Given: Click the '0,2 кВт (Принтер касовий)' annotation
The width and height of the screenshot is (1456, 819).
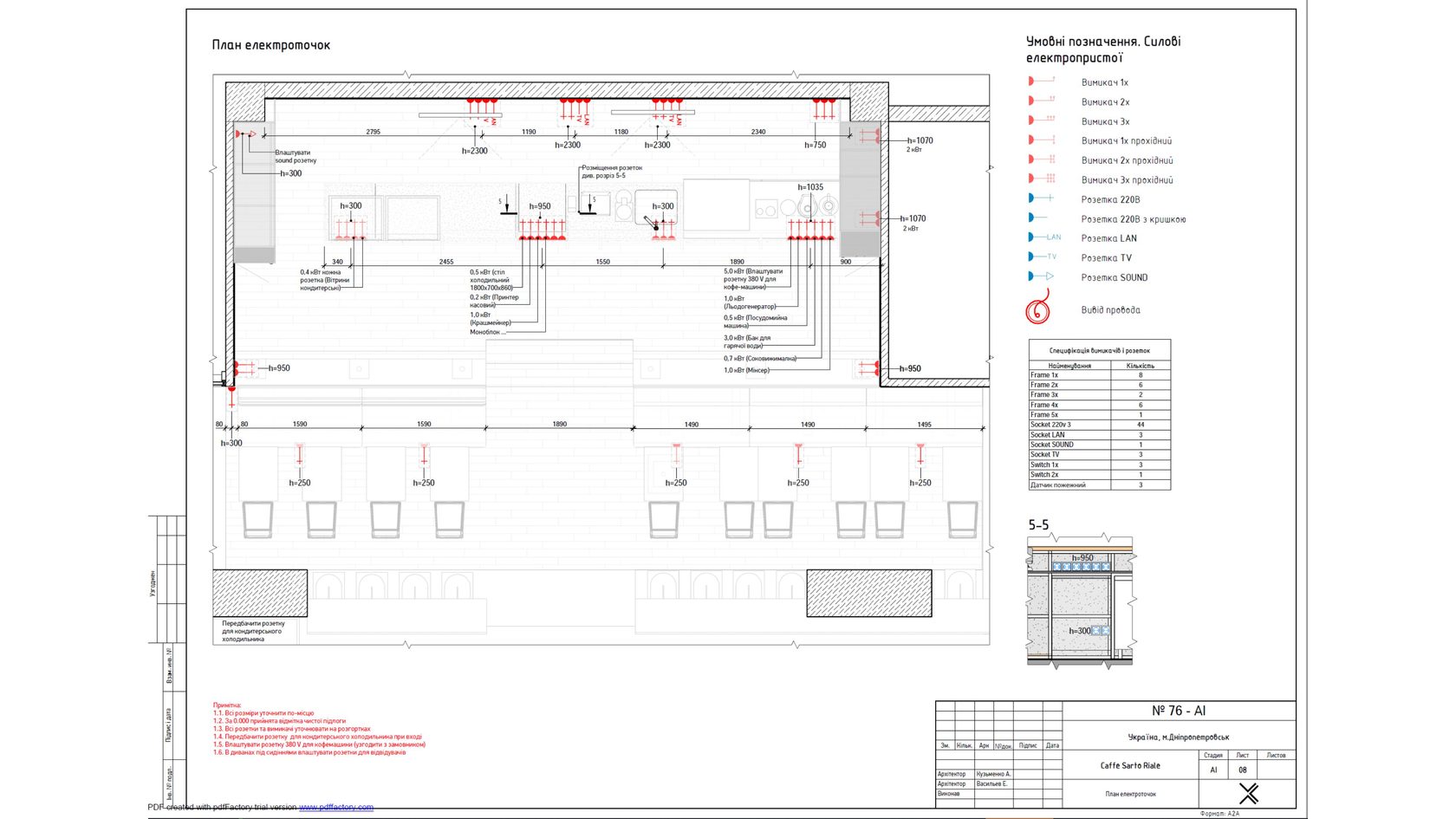Looking at the screenshot, I should pos(494,301).
